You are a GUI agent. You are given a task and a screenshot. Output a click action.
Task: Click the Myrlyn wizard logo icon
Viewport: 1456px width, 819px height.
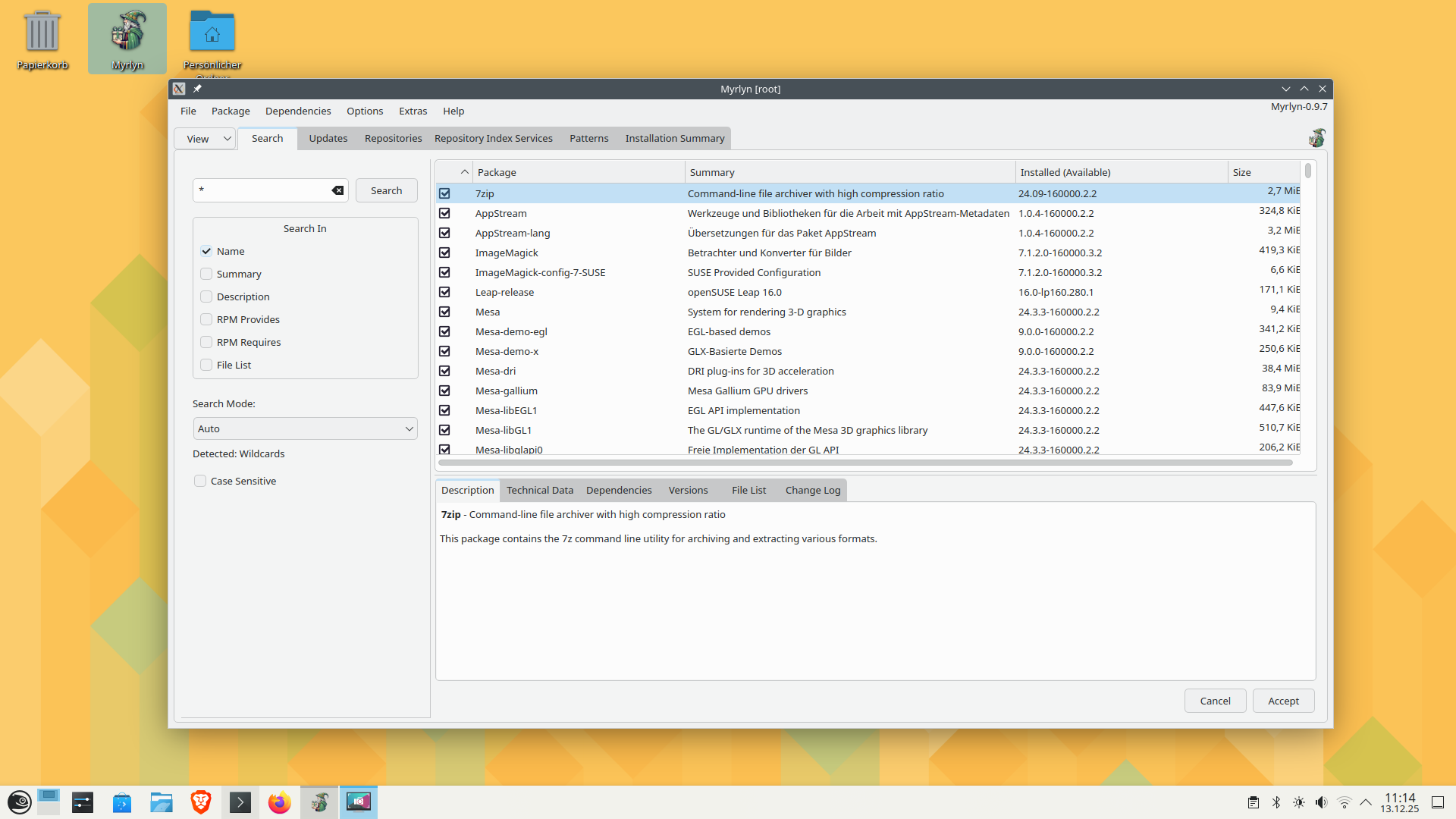[1316, 138]
